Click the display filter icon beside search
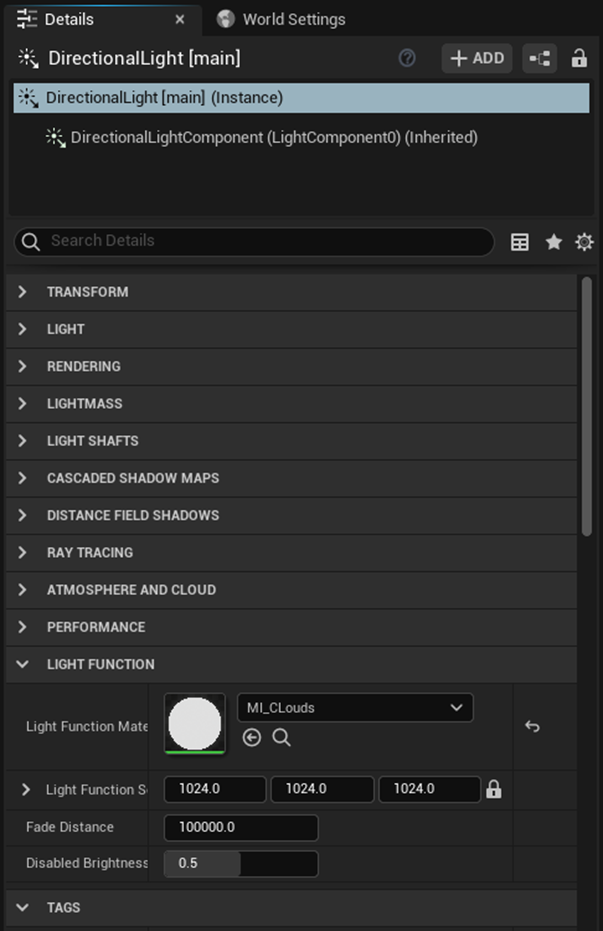 click(519, 241)
